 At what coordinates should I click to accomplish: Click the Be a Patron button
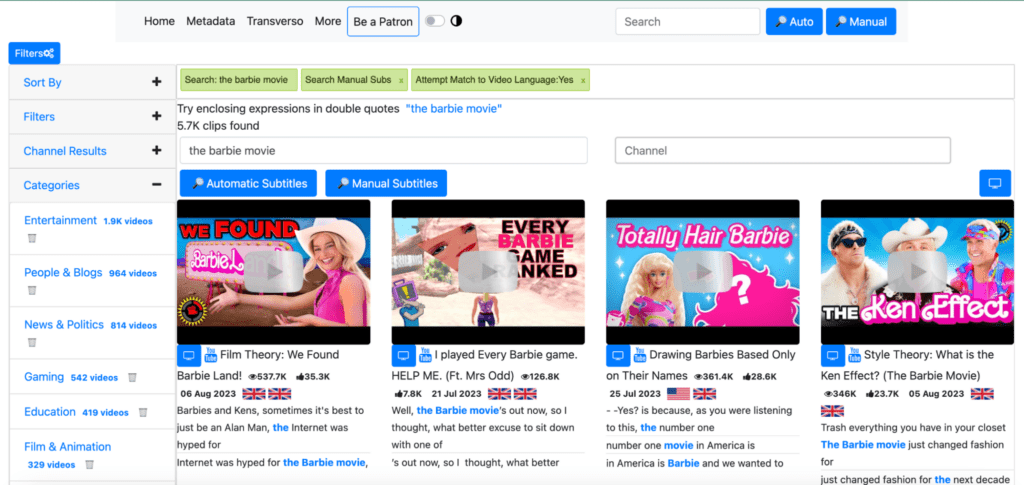point(383,22)
